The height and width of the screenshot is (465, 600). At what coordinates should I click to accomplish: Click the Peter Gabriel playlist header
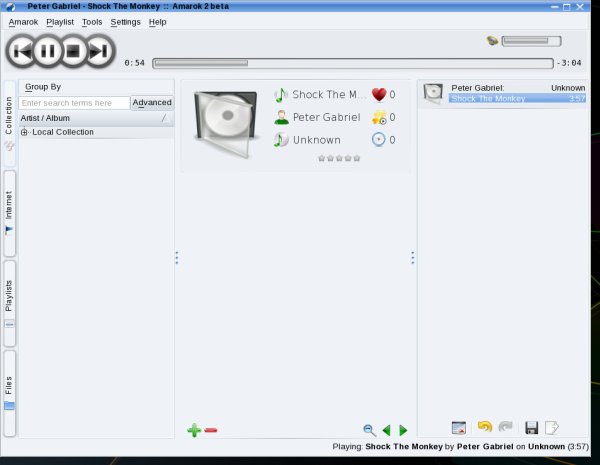tap(478, 88)
